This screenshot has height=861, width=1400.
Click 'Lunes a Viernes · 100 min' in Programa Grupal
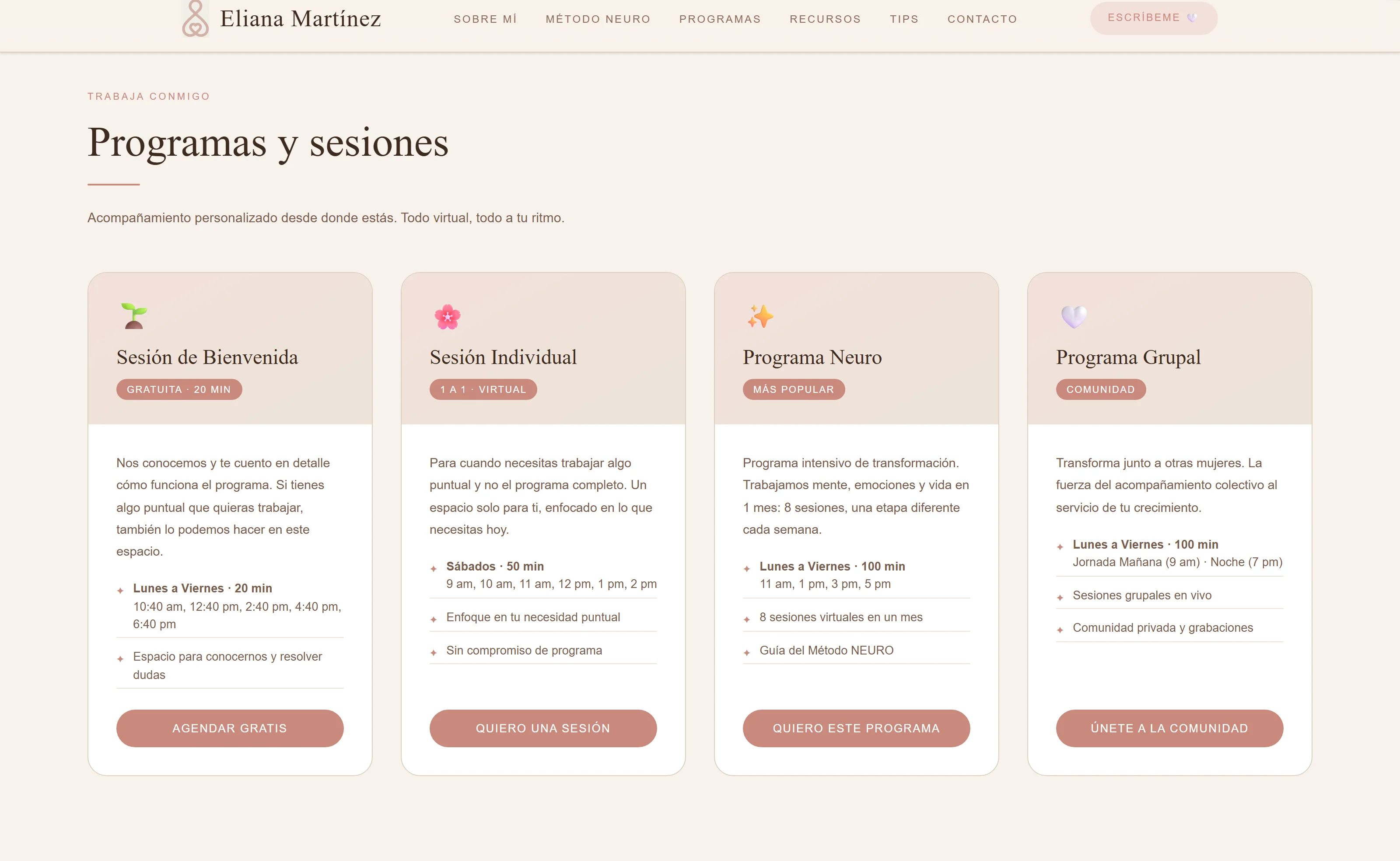click(x=1145, y=544)
